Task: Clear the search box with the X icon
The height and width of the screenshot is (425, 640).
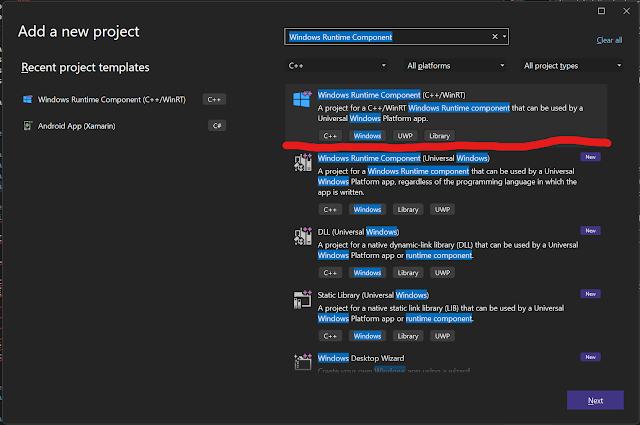Action: click(495, 37)
